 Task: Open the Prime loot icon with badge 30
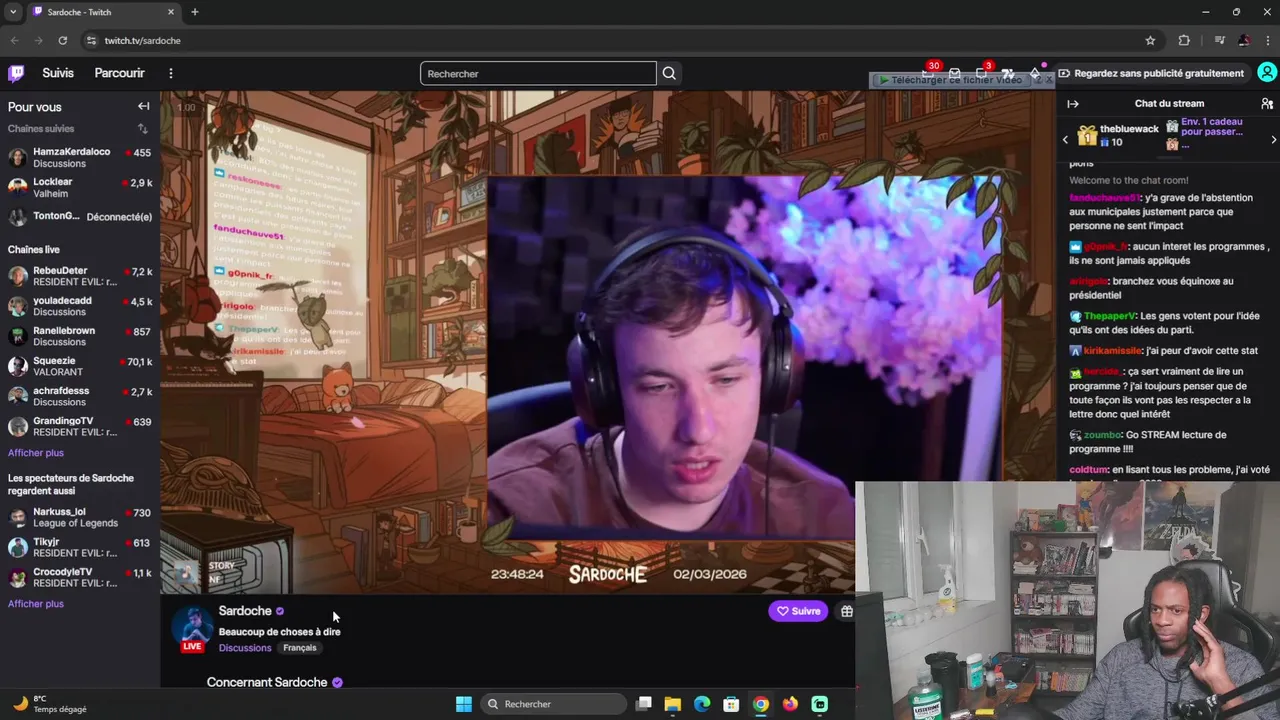click(926, 73)
